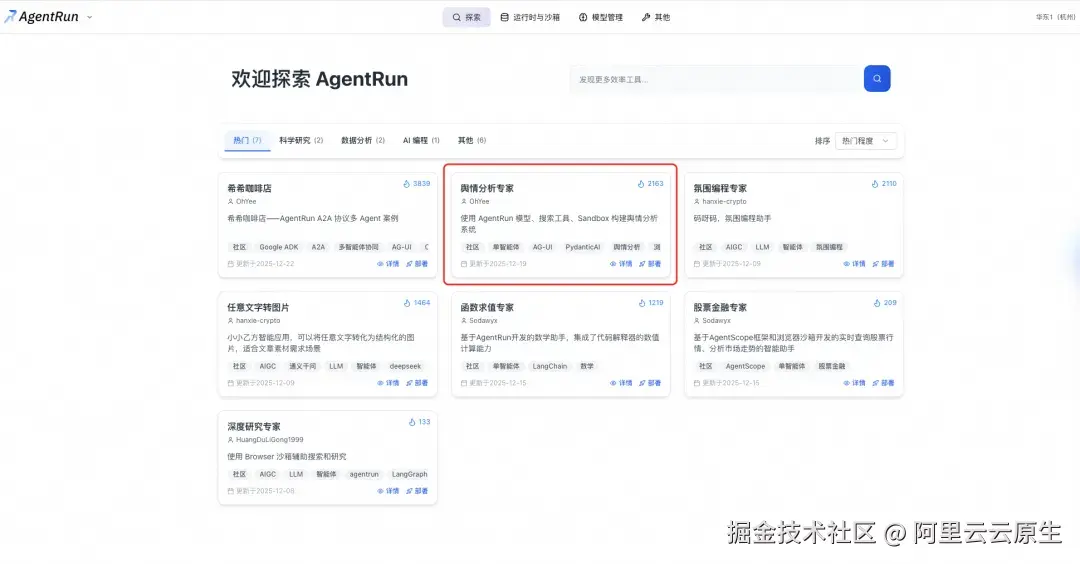Viewport: 1080px width, 564px height.
Task: Switch to the 其他 (6) category tab
Action: click(x=472, y=140)
